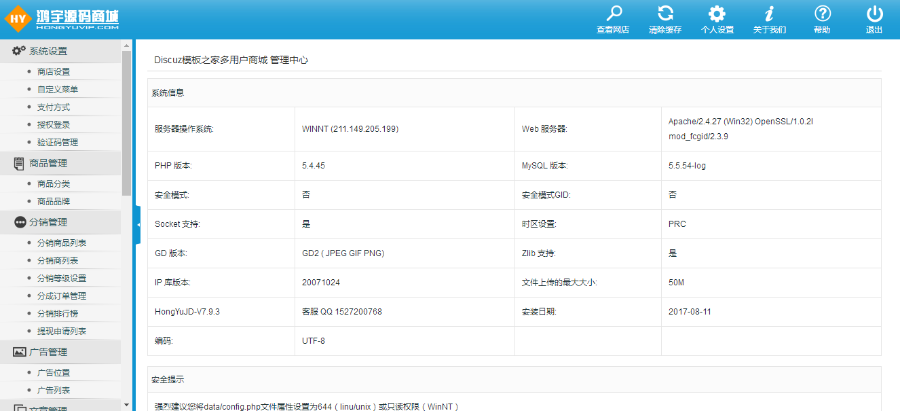Click install date 2017-08-11

(688, 312)
